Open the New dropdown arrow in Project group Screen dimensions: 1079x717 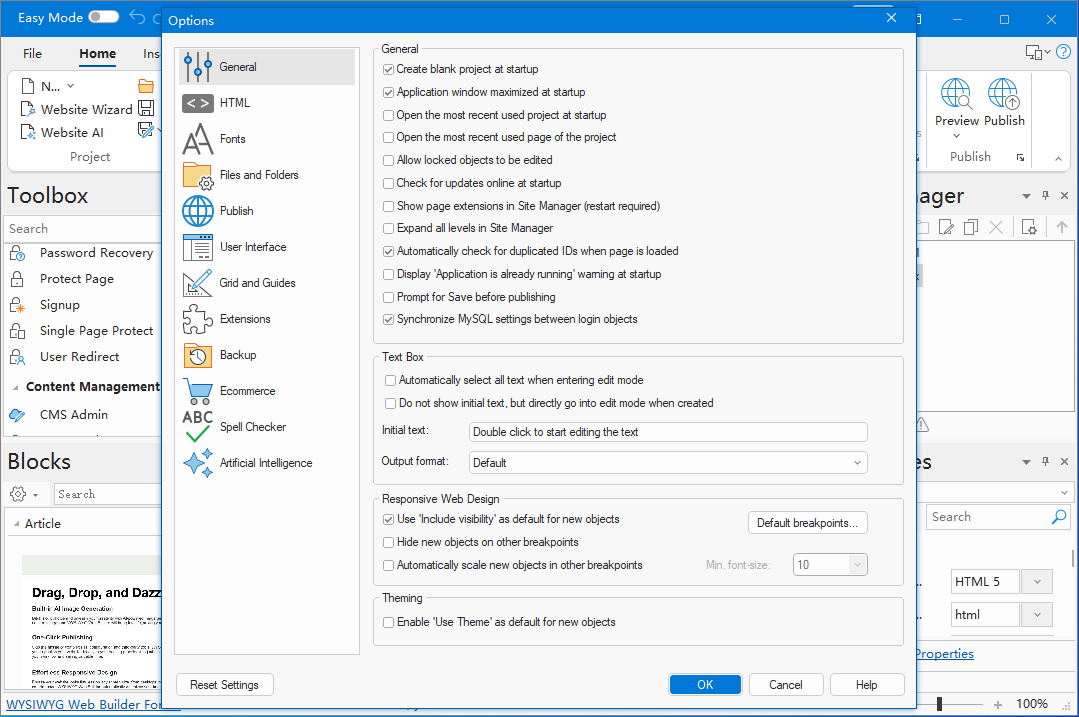click(70, 86)
